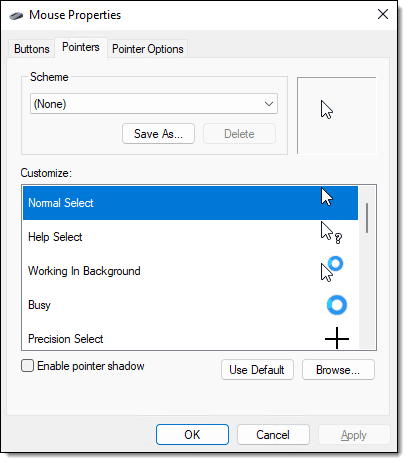Click the Save As... button
This screenshot has height=463, width=408.
tap(158, 134)
